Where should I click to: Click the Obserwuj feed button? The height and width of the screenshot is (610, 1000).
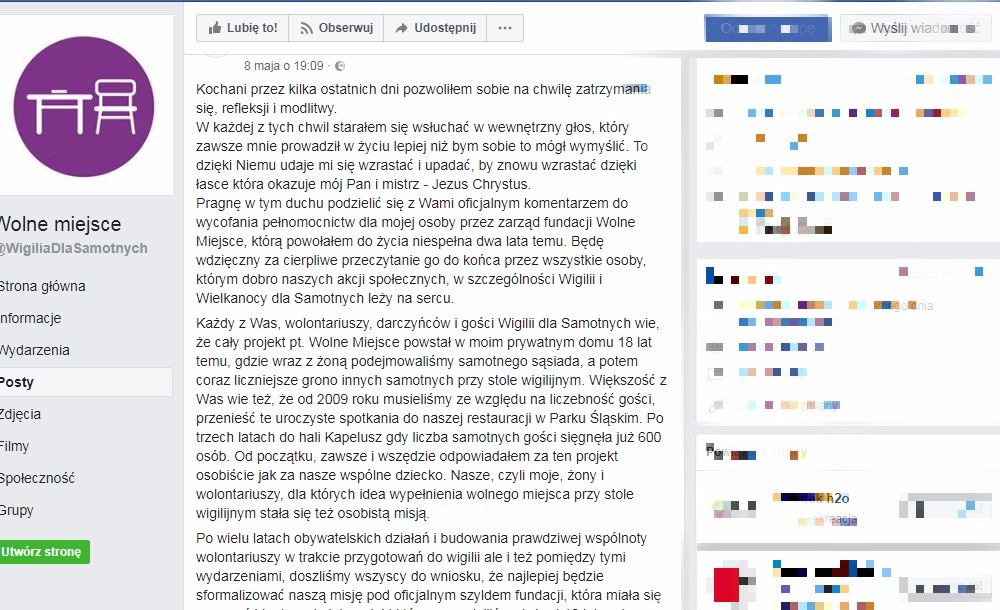336,28
